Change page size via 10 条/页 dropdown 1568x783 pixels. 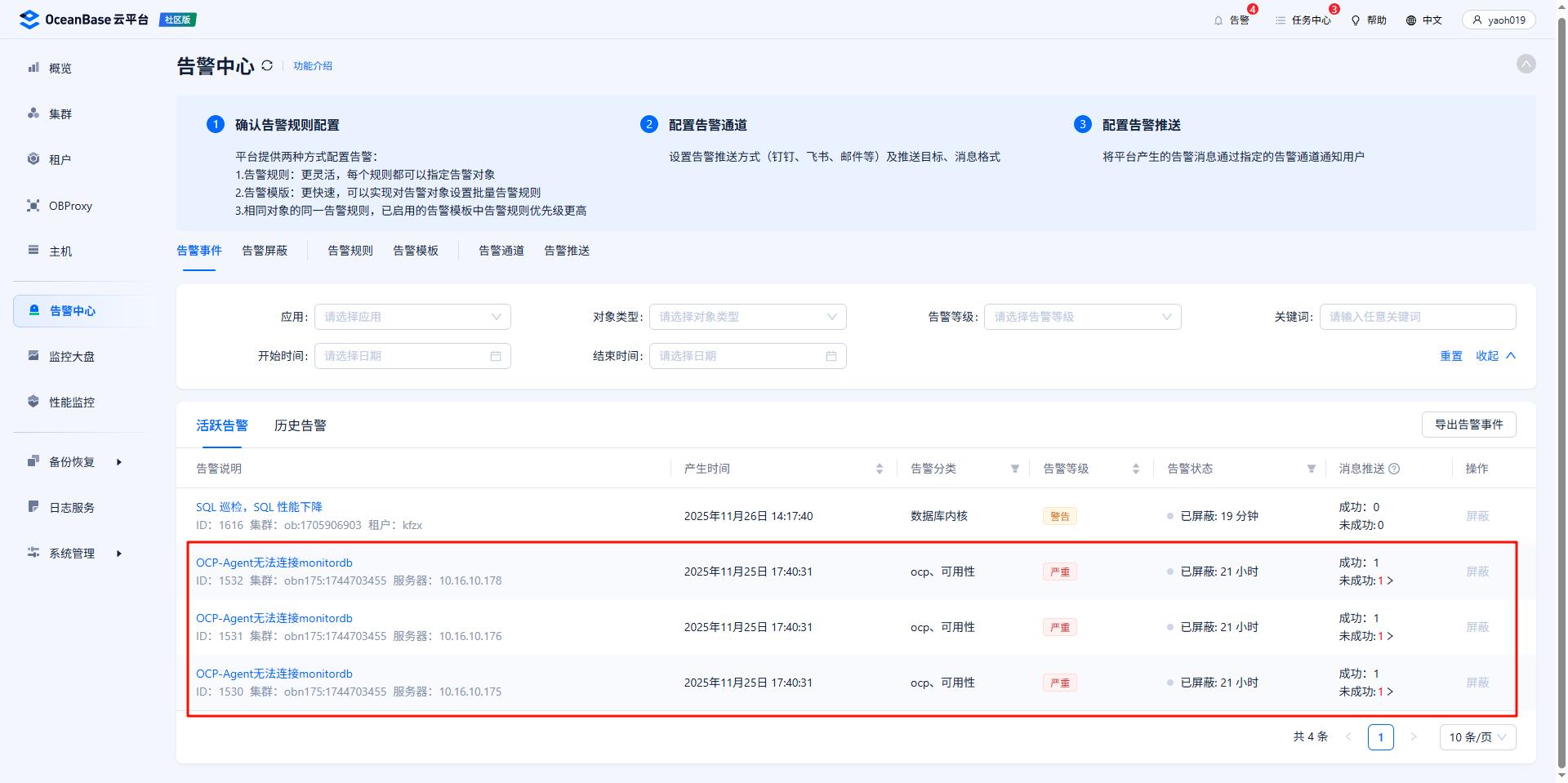point(1477,737)
